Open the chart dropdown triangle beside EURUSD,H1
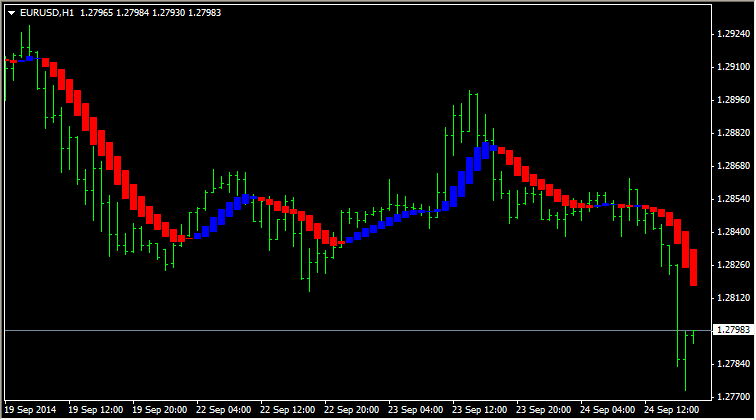This screenshot has width=756, height=420. click(12, 14)
